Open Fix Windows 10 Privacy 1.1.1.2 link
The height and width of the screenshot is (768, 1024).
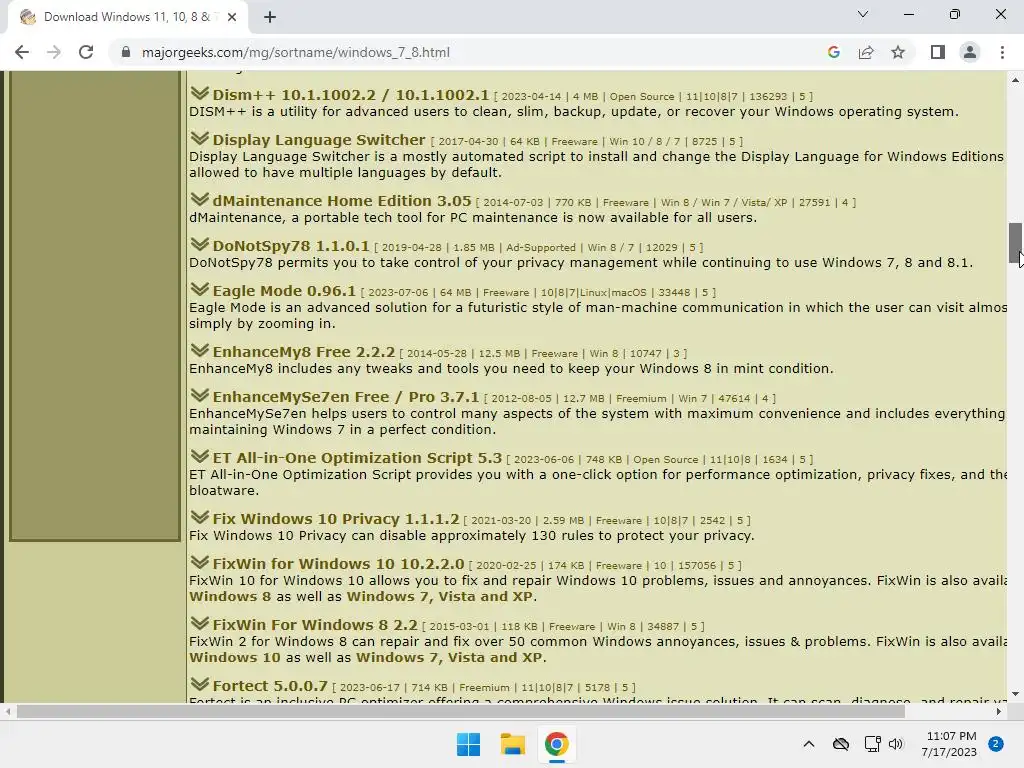coord(336,519)
